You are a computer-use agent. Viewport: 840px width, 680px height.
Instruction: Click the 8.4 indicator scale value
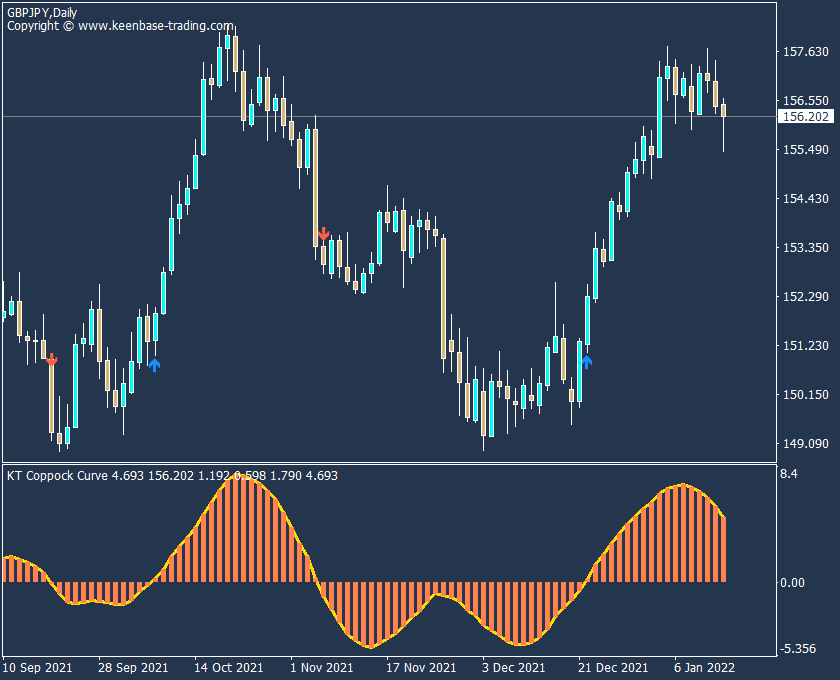[x=789, y=474]
